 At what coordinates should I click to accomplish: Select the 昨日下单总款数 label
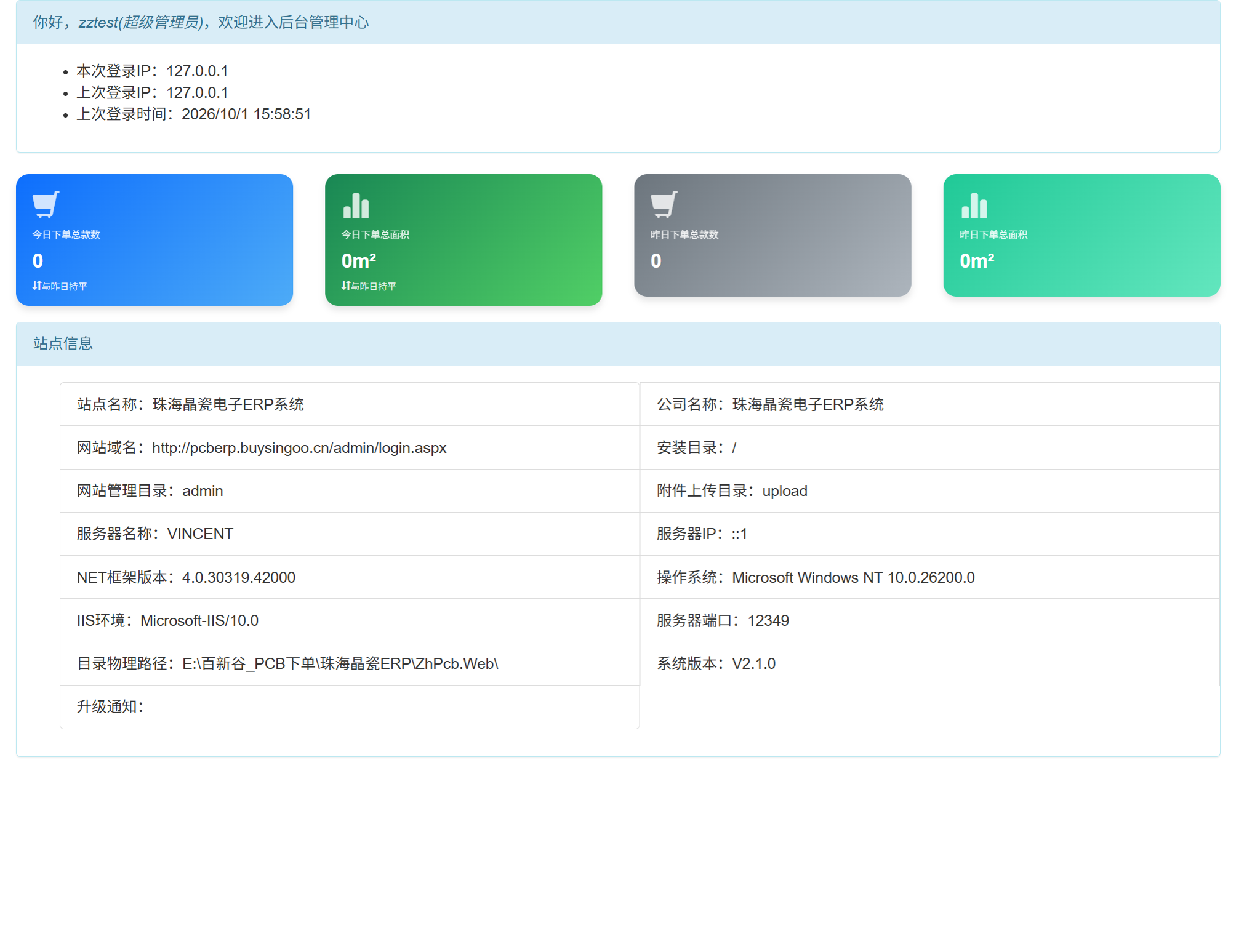684,234
